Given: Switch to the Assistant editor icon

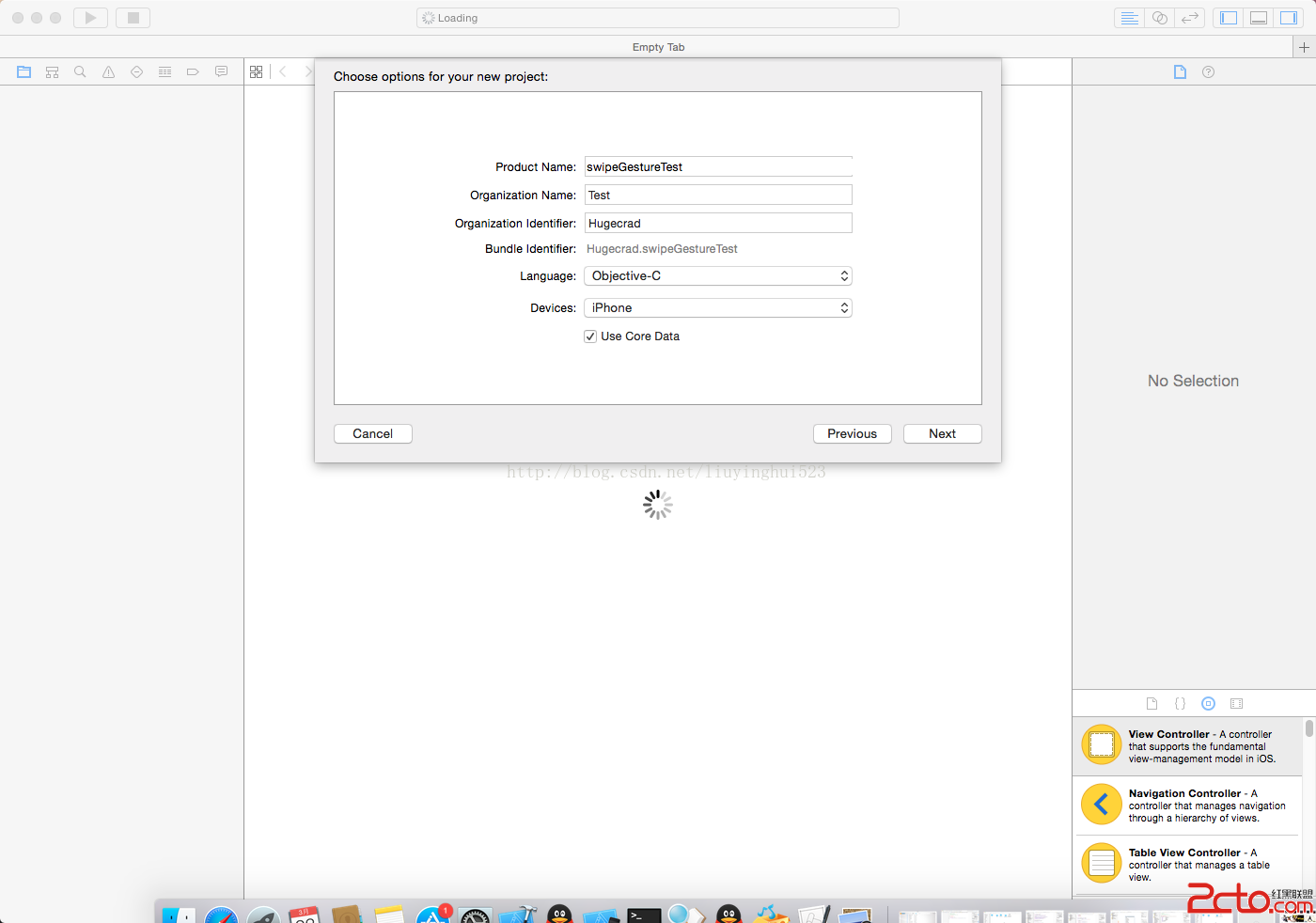Looking at the screenshot, I should [x=1160, y=18].
